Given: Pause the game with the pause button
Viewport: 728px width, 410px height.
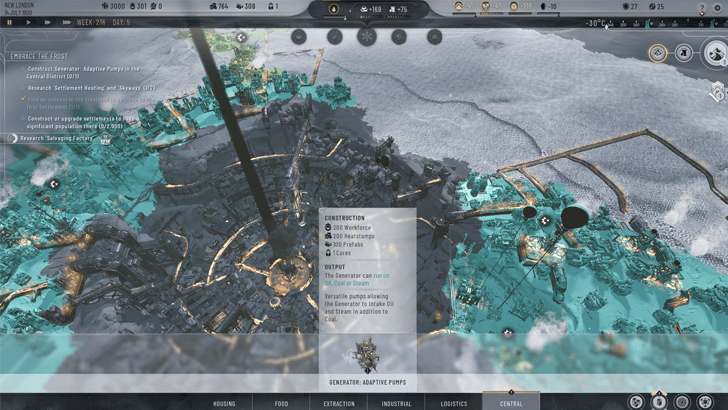Looking at the screenshot, I should pos(9,22).
